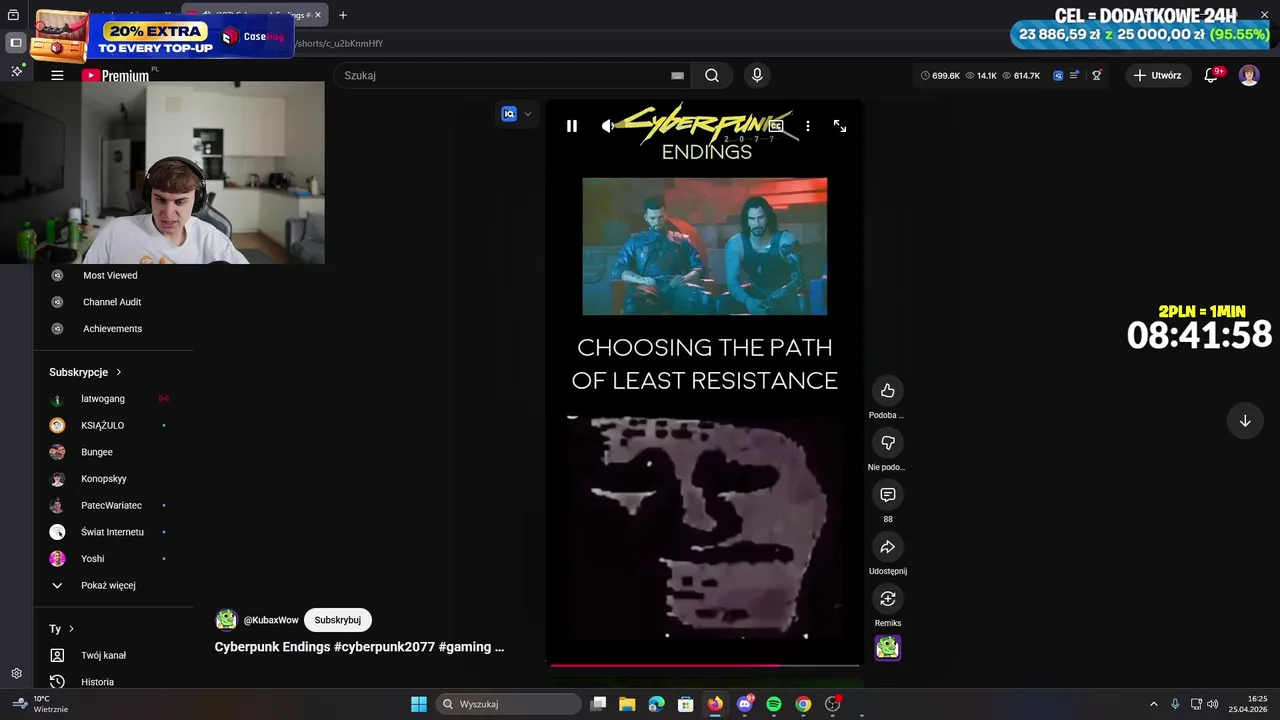Show hidden system tray icons
The image size is (1280, 720).
tap(1153, 704)
